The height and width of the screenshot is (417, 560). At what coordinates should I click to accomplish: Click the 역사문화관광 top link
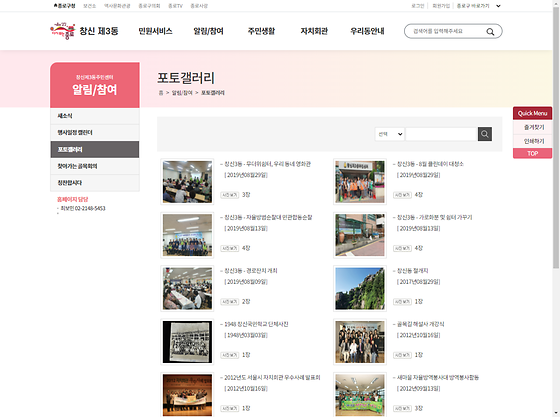(x=117, y=6)
